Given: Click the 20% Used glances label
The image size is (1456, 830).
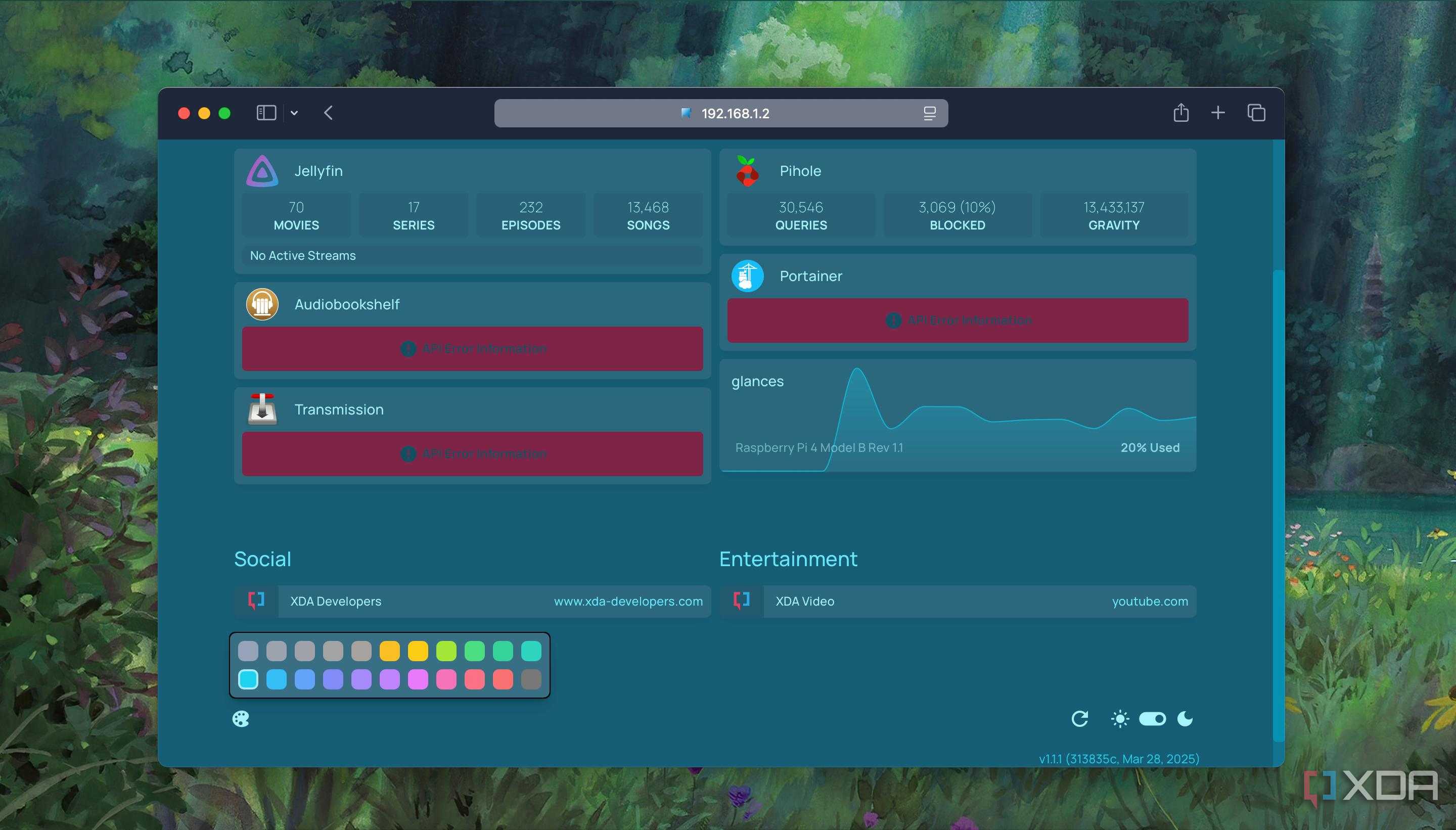Looking at the screenshot, I should (1150, 447).
